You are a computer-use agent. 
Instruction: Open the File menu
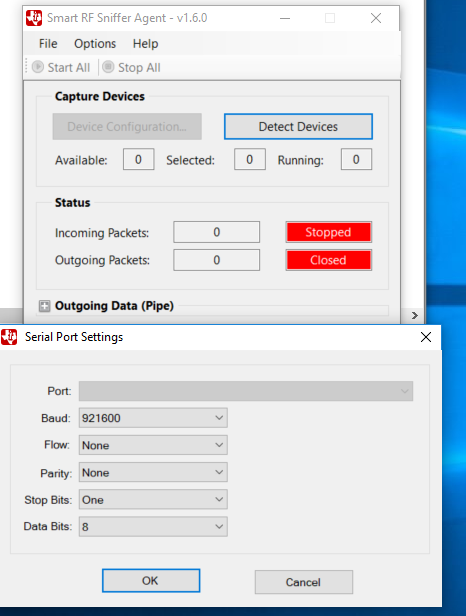48,44
